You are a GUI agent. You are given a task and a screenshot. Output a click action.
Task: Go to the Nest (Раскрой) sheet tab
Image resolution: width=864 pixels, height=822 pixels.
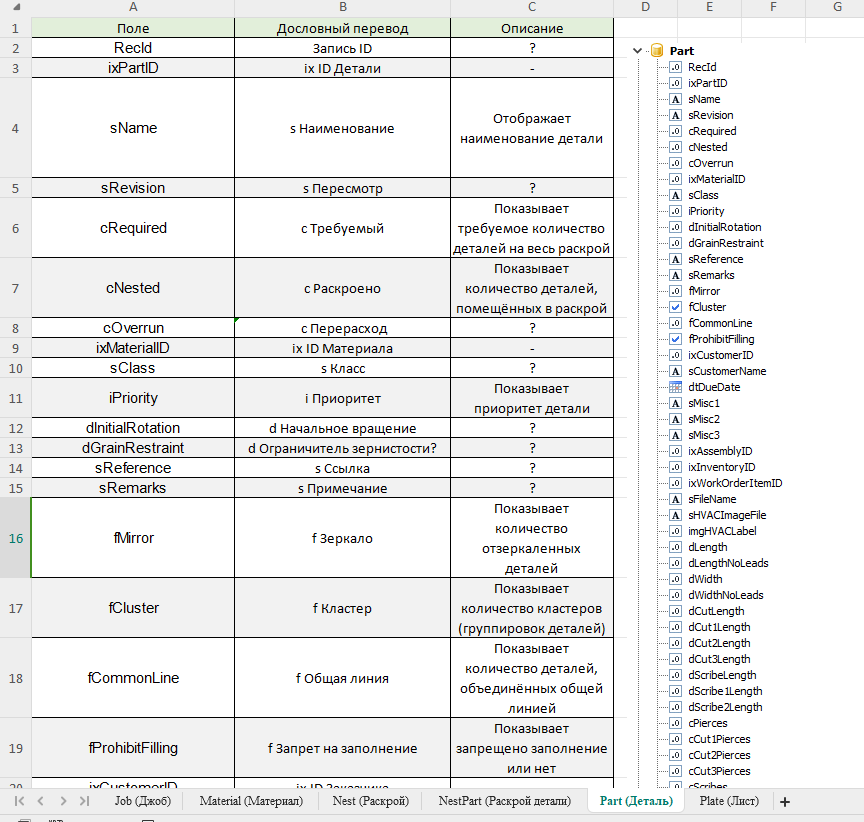click(x=371, y=801)
